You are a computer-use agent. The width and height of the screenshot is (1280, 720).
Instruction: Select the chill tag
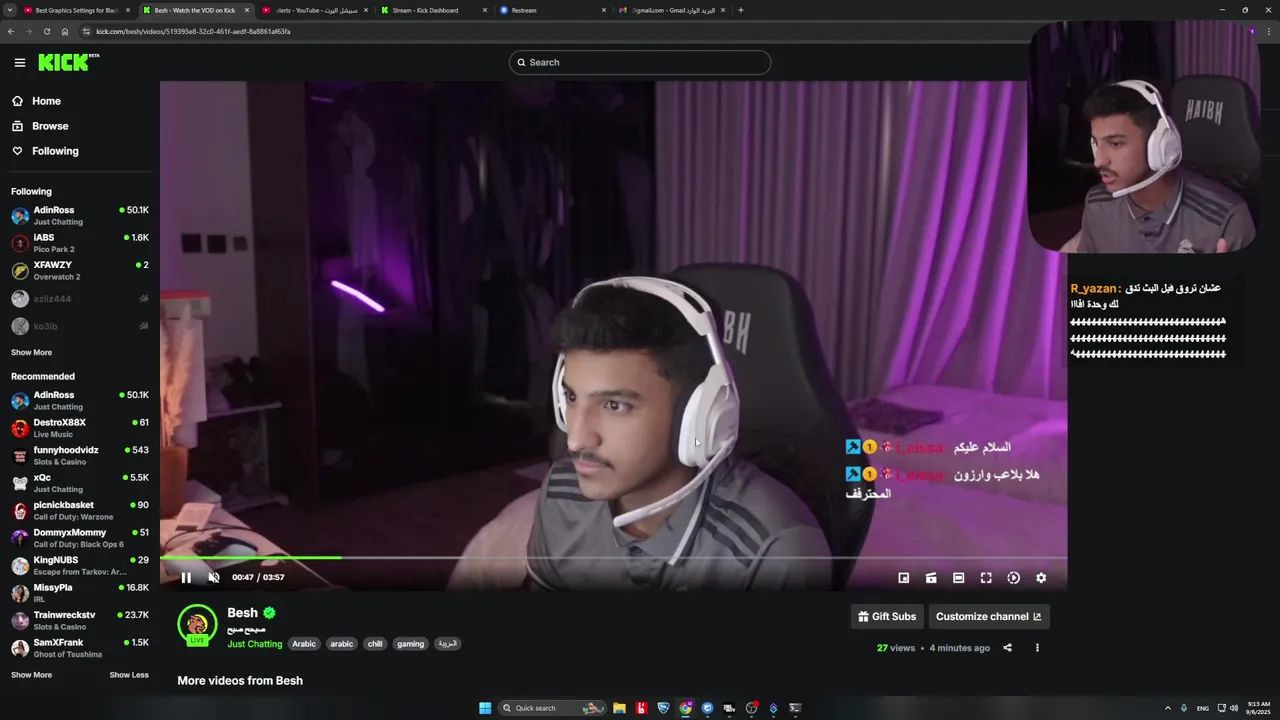point(375,644)
